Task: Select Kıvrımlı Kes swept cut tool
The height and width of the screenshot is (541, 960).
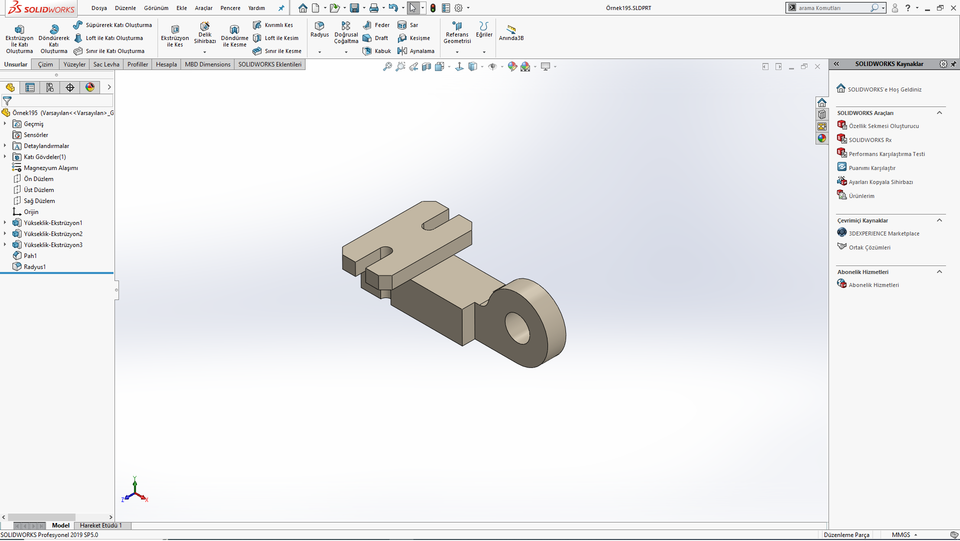Action: coord(273,25)
